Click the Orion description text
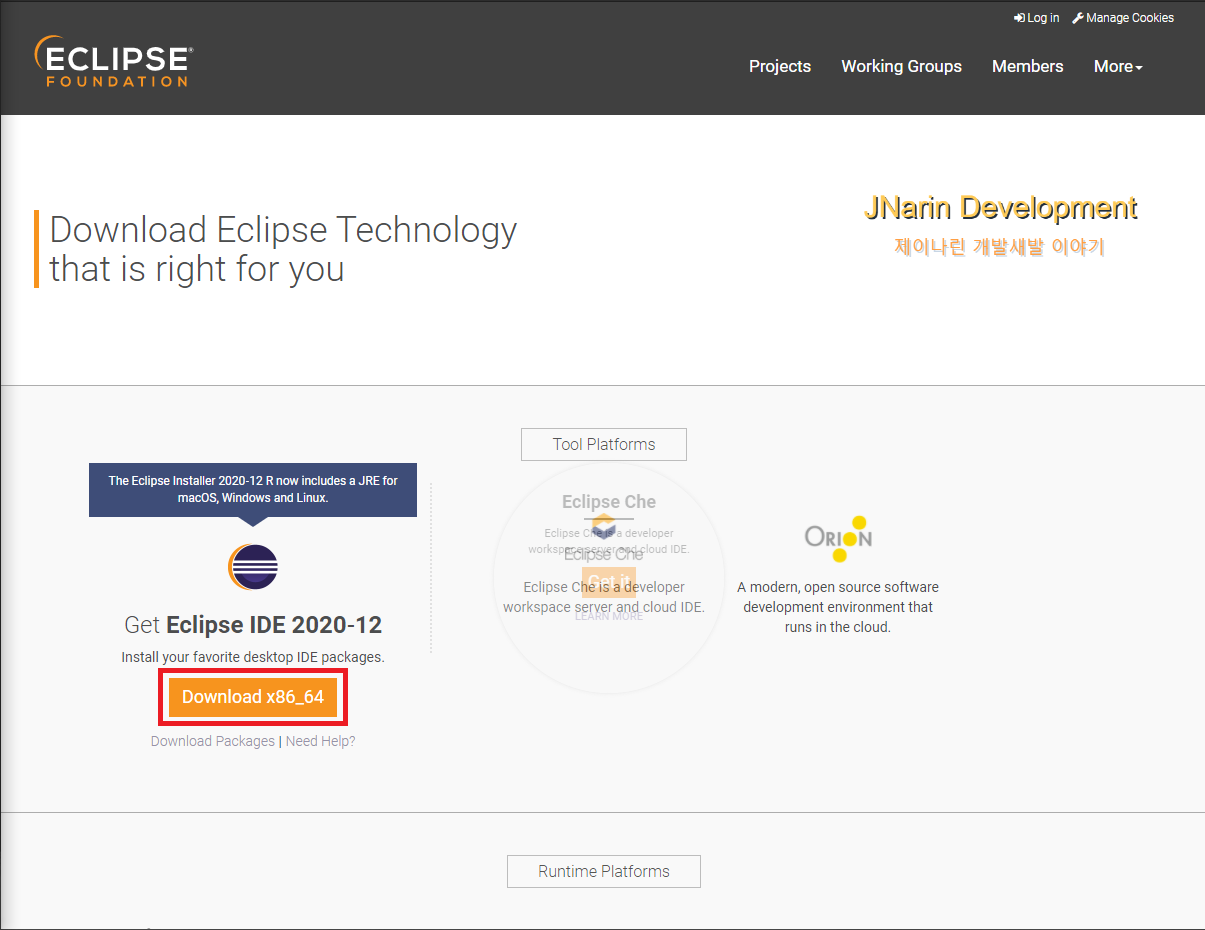 coord(838,607)
